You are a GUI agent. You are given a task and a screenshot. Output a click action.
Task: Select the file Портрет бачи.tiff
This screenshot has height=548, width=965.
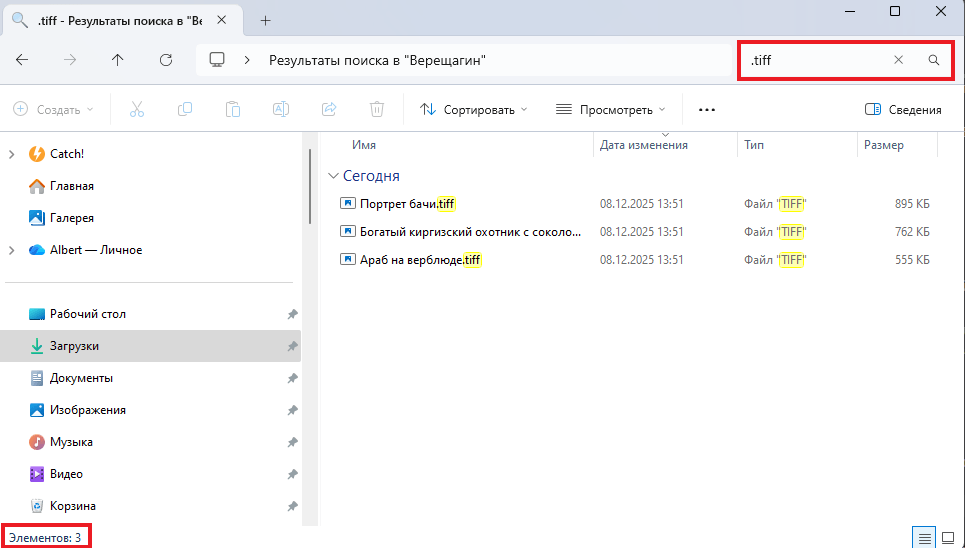pos(407,204)
